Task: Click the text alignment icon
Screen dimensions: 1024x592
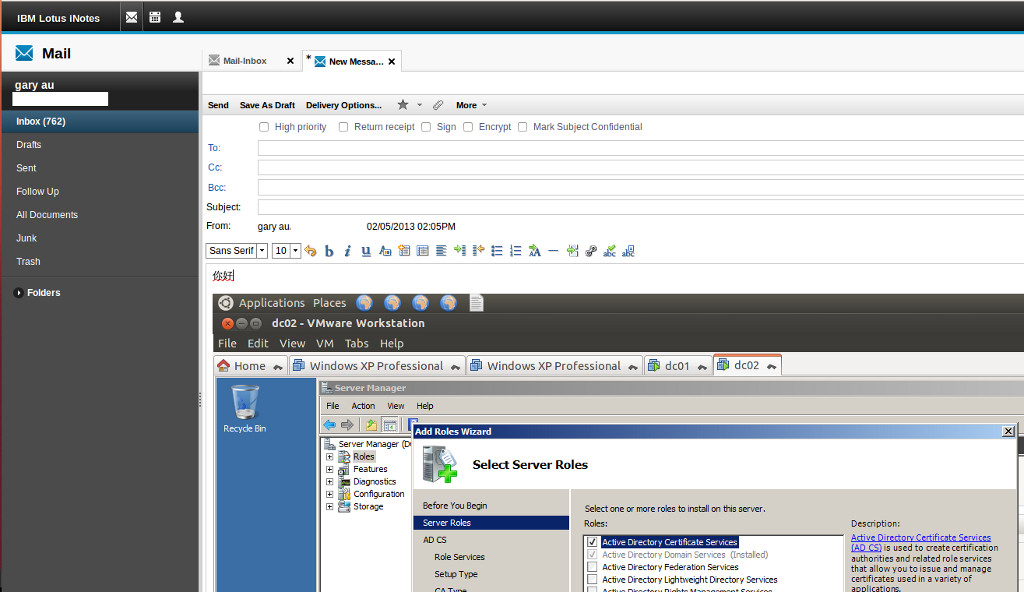Action: click(441, 251)
